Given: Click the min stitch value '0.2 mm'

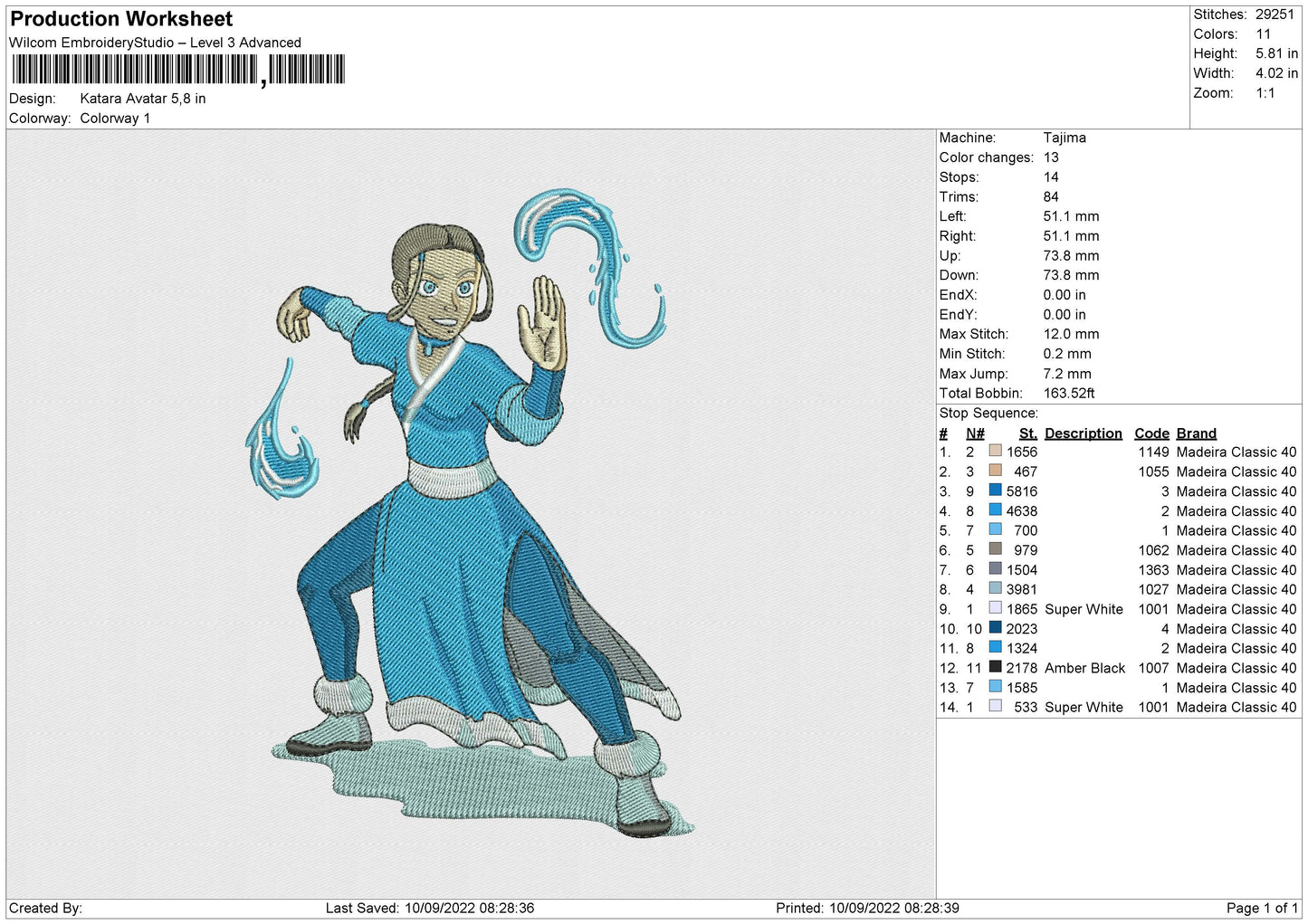Looking at the screenshot, I should pos(1067,354).
